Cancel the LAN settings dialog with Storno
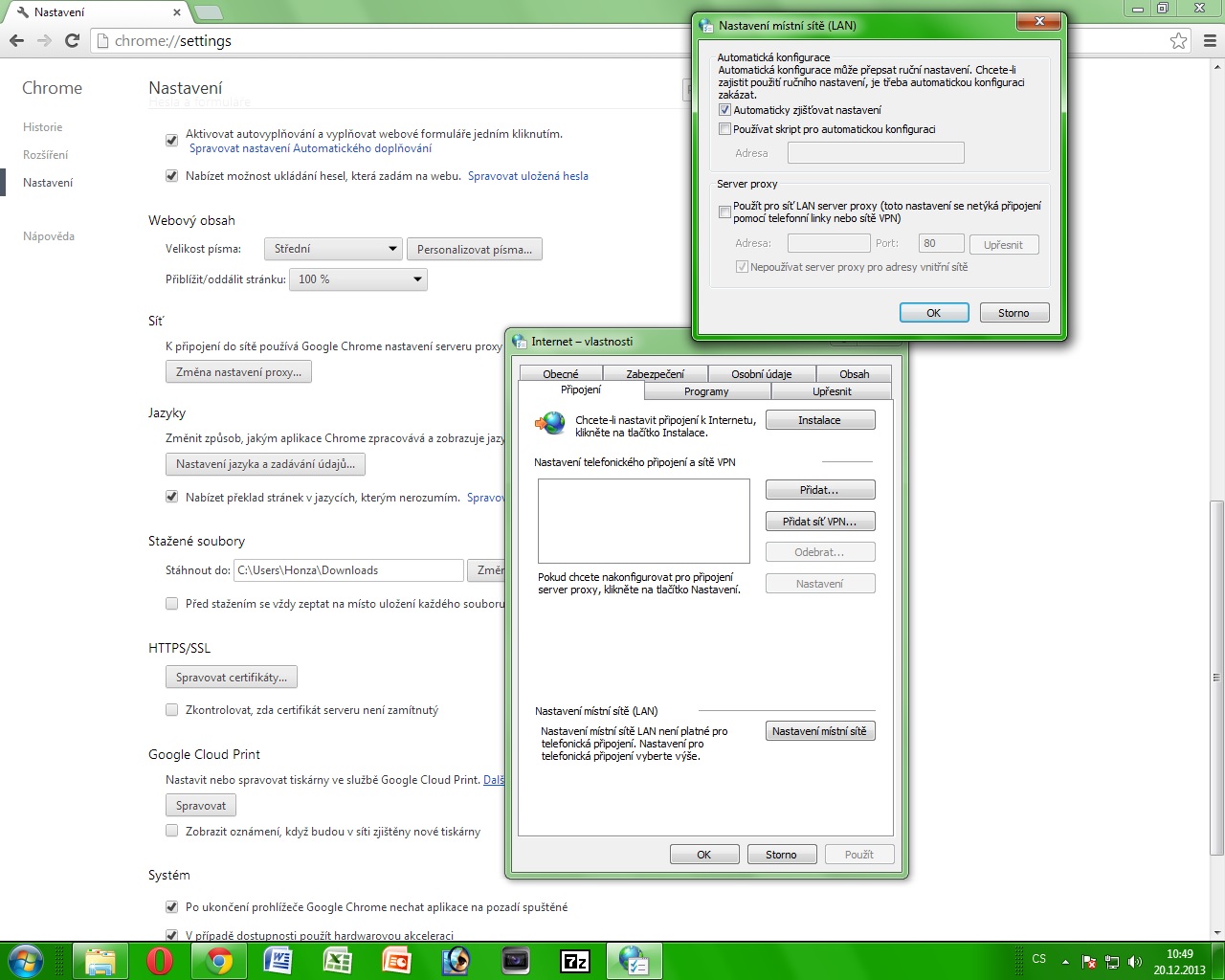Viewport: 1225px width, 980px height. (1014, 313)
